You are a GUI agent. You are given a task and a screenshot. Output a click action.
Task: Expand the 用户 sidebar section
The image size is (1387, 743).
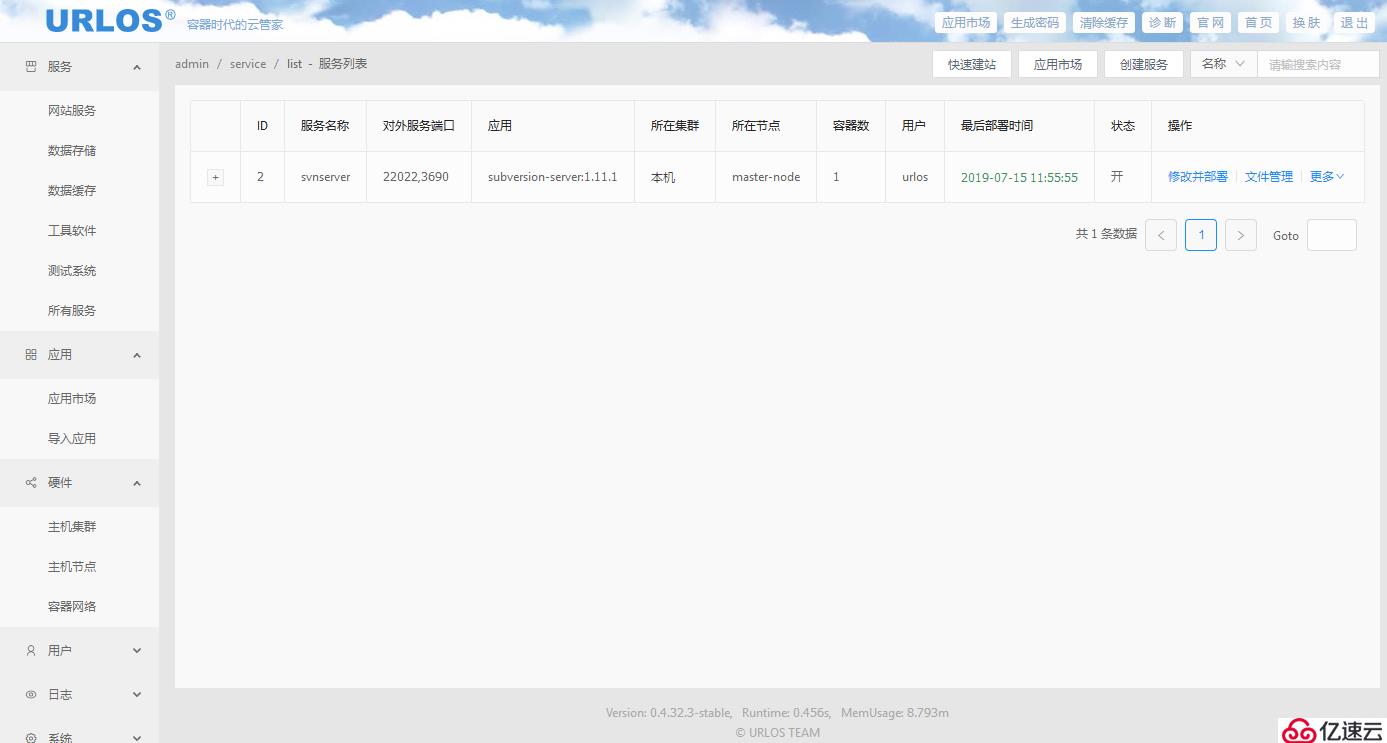(137, 651)
